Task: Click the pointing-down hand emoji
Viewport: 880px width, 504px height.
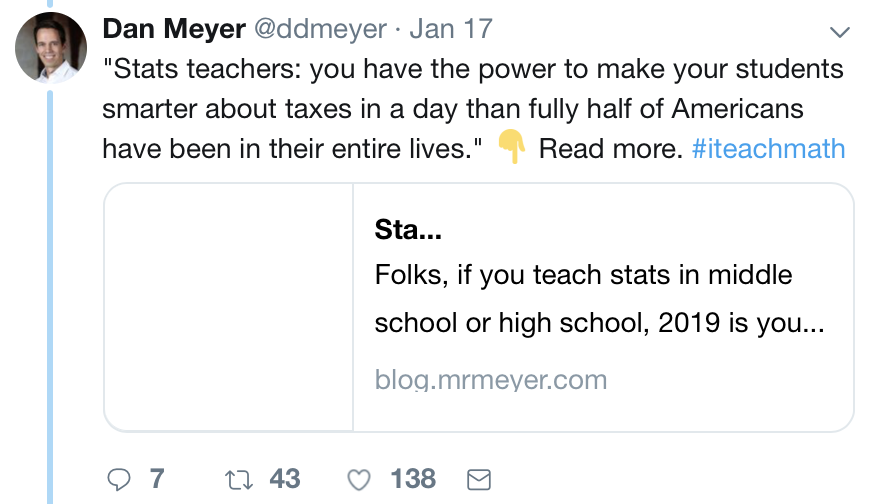Action: click(511, 149)
